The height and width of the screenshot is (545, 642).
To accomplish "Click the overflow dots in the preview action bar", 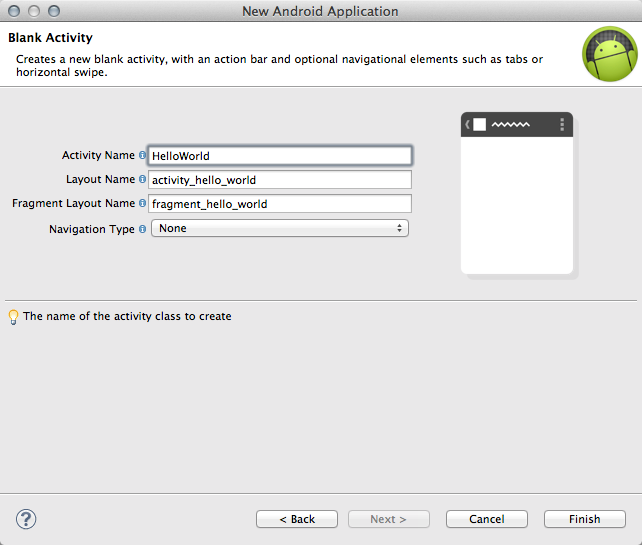I will tap(562, 125).
